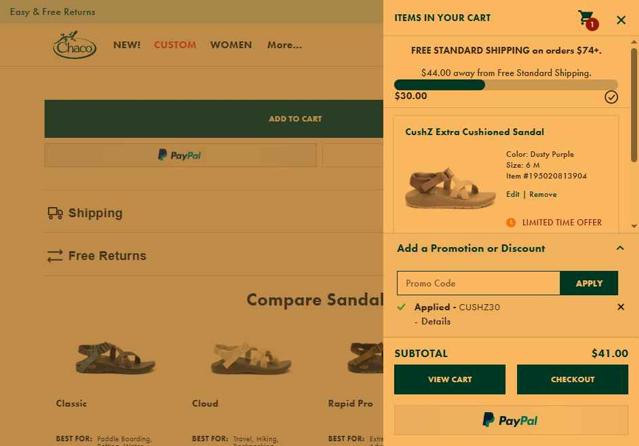Click the free shipping progress bar
Screen dimensions: 639x446
pos(506,85)
